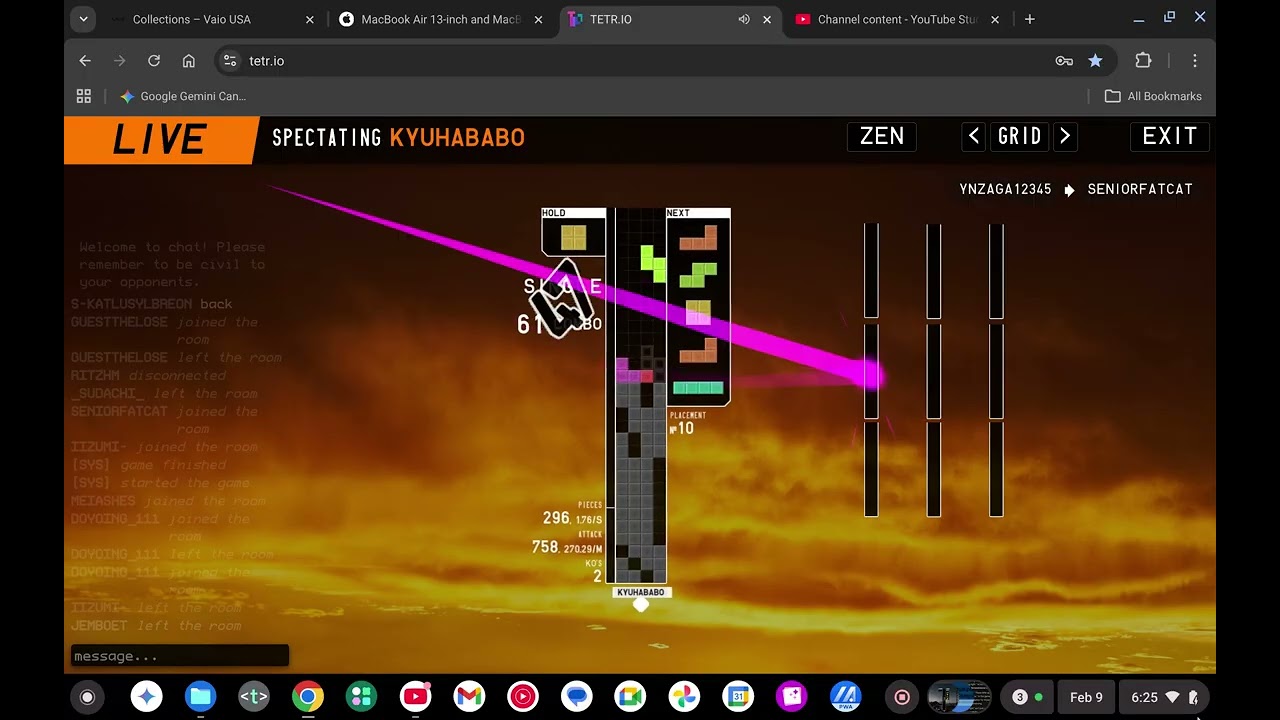The width and height of the screenshot is (1280, 720).
Task: Go to the browser home page
Action: pos(188,61)
